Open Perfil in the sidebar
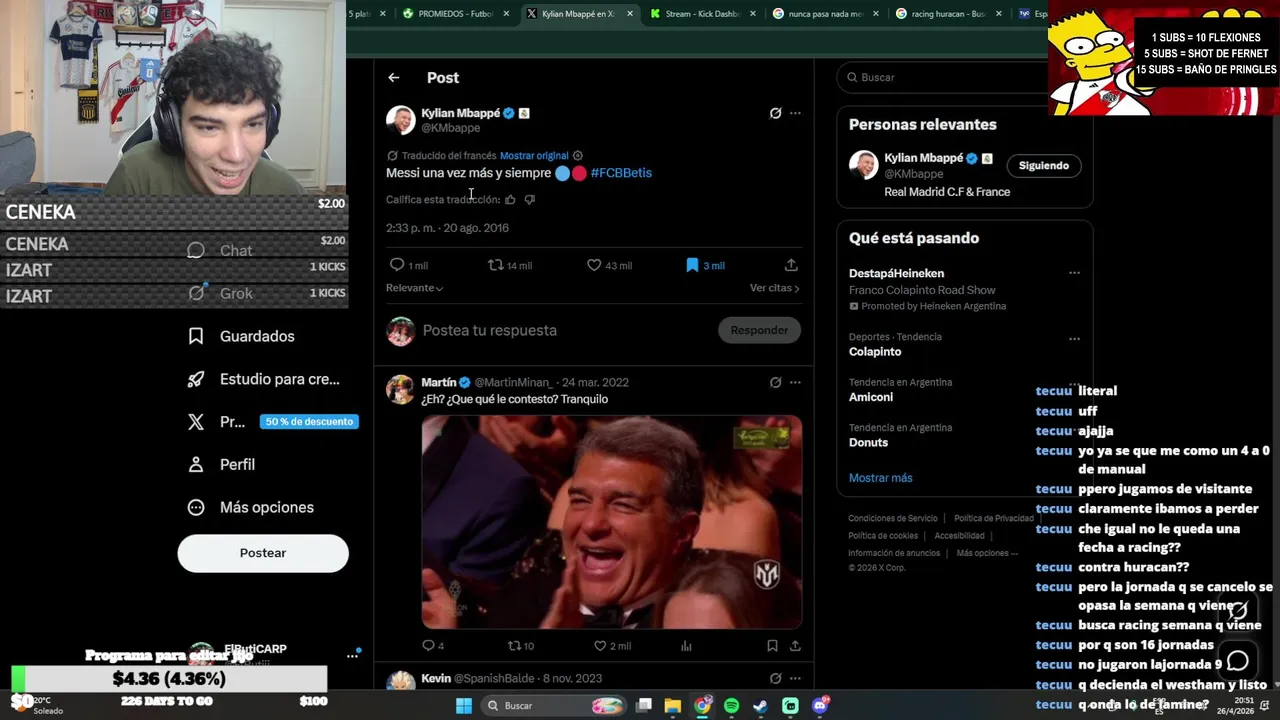Viewport: 1280px width, 720px height. coord(222,464)
